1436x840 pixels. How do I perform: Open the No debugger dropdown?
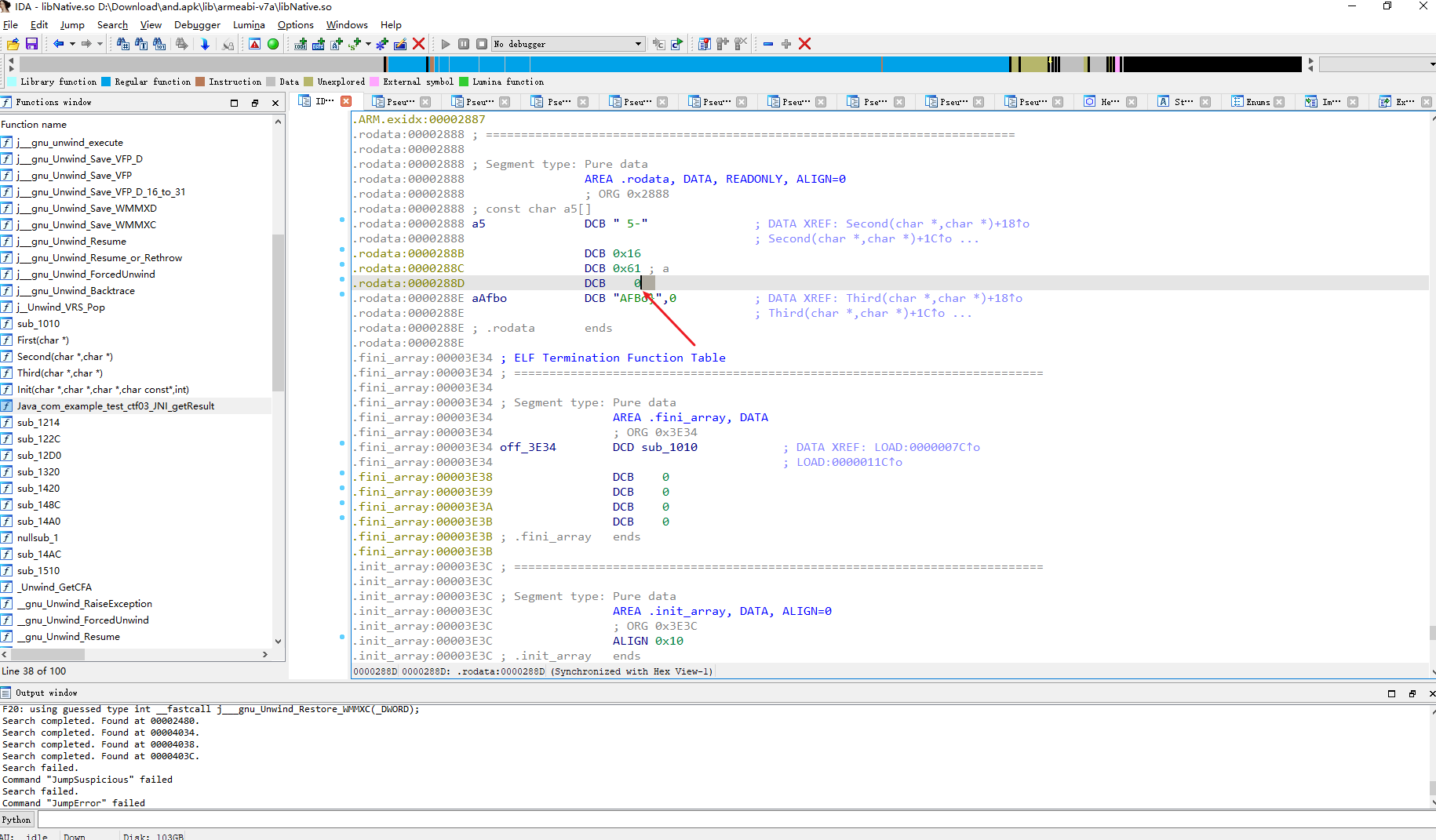click(x=569, y=44)
